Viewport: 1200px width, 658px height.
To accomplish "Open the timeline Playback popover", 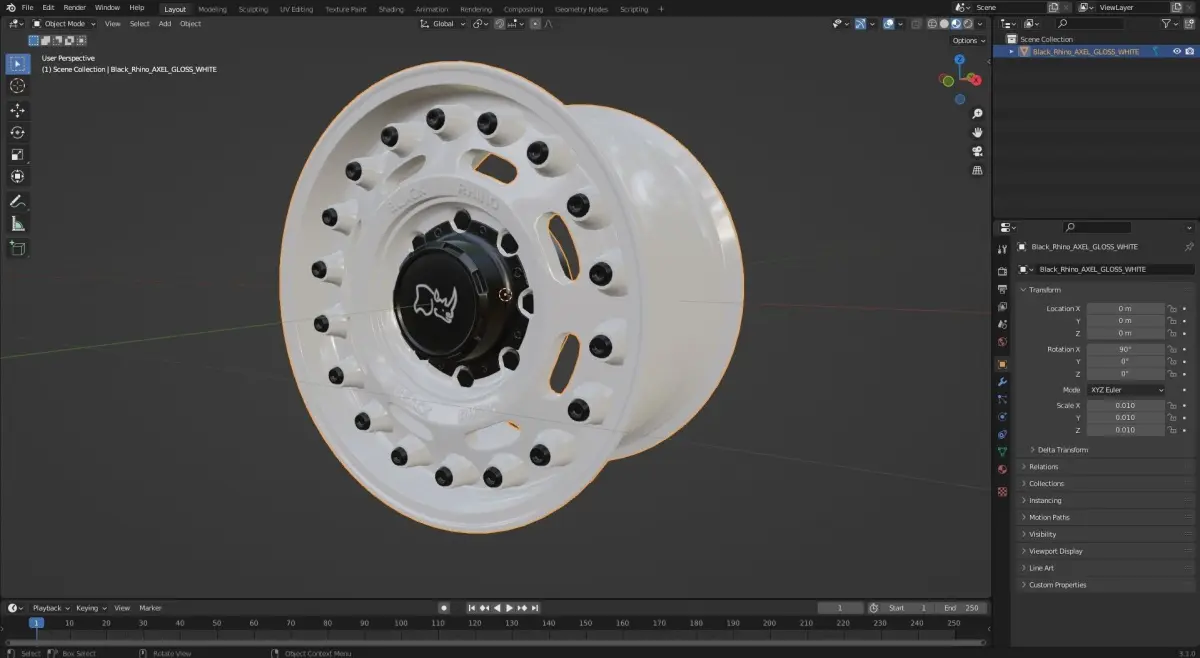I will tap(51, 608).
